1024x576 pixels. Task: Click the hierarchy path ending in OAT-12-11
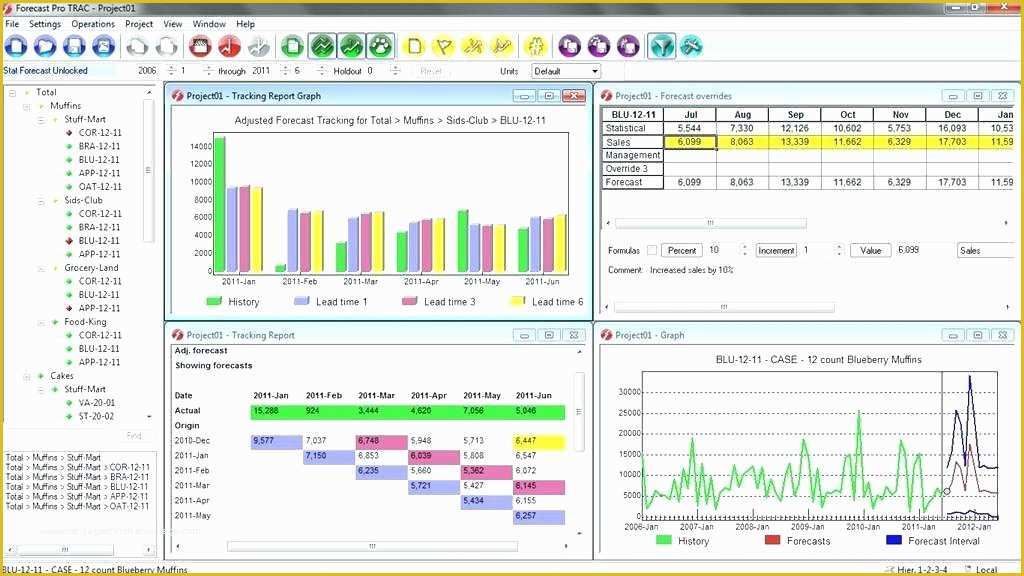click(77, 506)
